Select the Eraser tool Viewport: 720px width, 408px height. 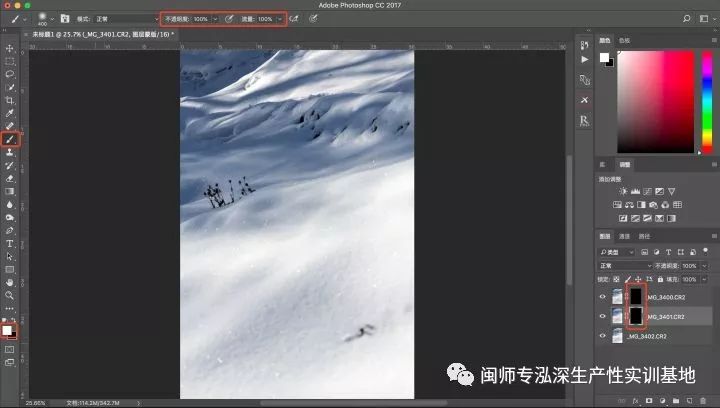point(10,179)
